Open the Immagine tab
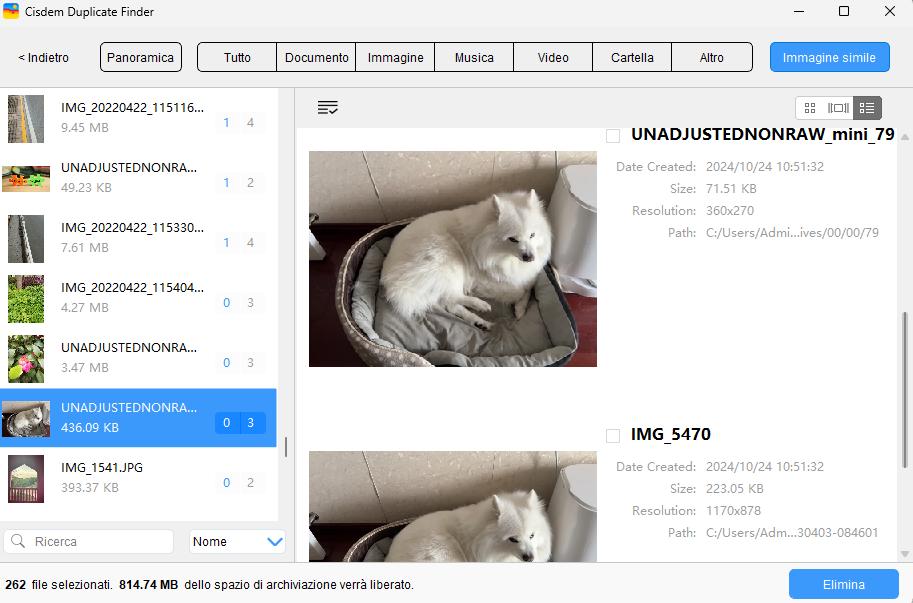This screenshot has width=913, height=603. click(x=395, y=57)
